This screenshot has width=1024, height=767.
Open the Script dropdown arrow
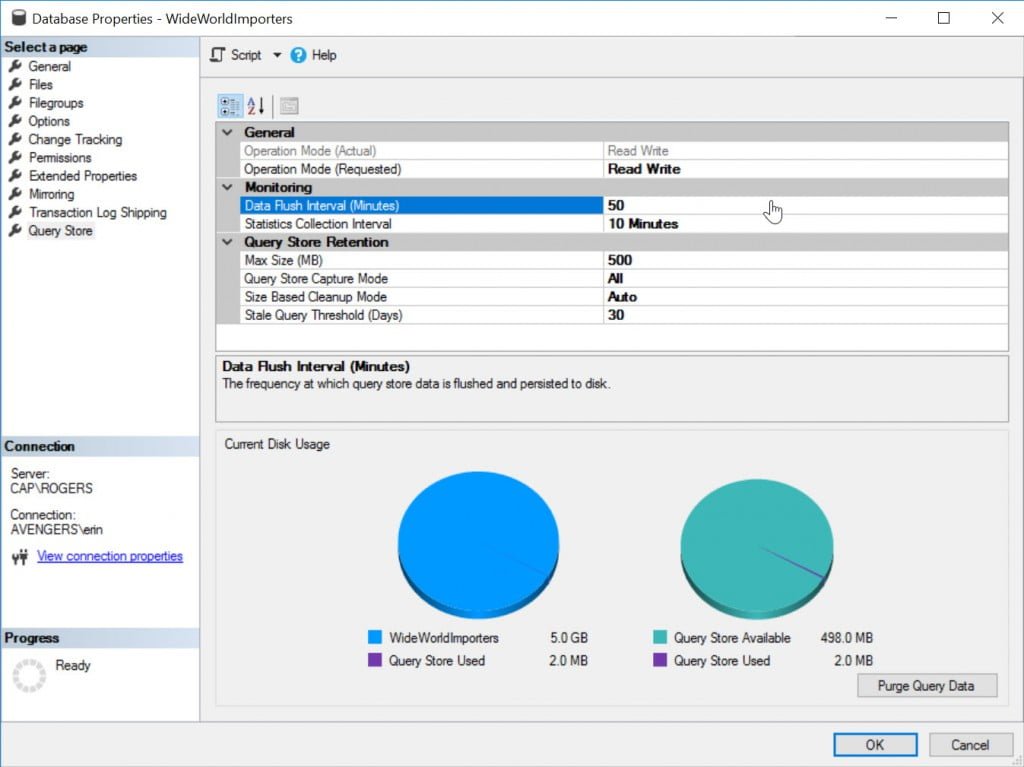(277, 56)
